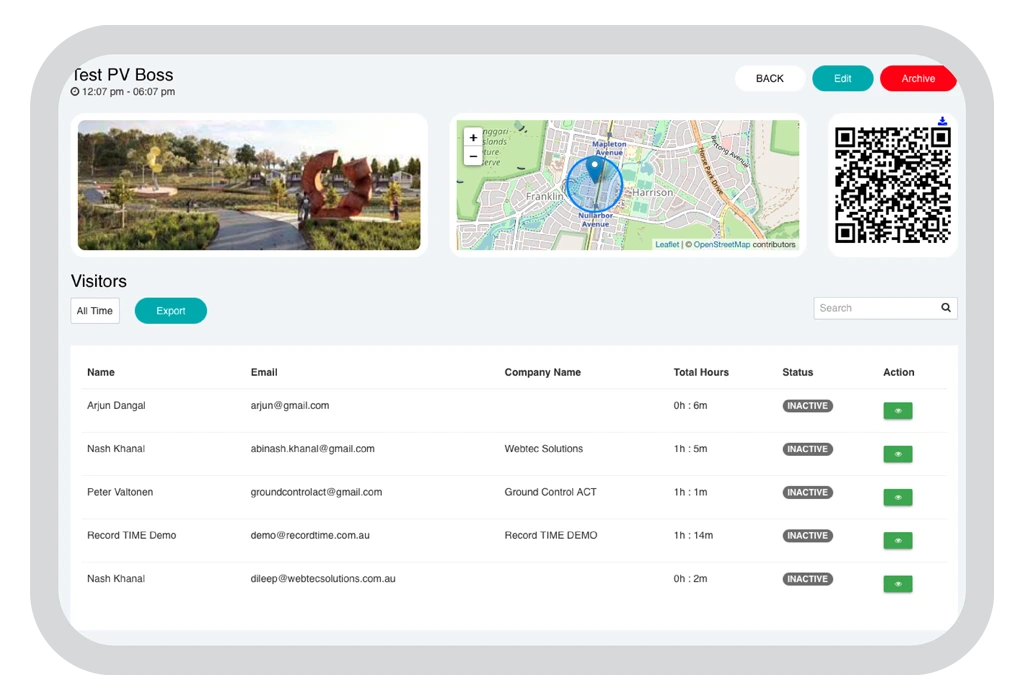Viewport: 1024px width, 700px height.
Task: Click the site park photo thumbnail
Action: tap(249, 185)
